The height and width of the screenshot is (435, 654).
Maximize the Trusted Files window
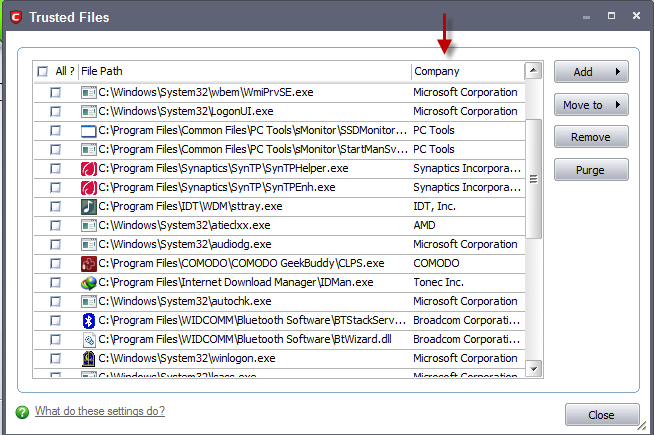611,16
